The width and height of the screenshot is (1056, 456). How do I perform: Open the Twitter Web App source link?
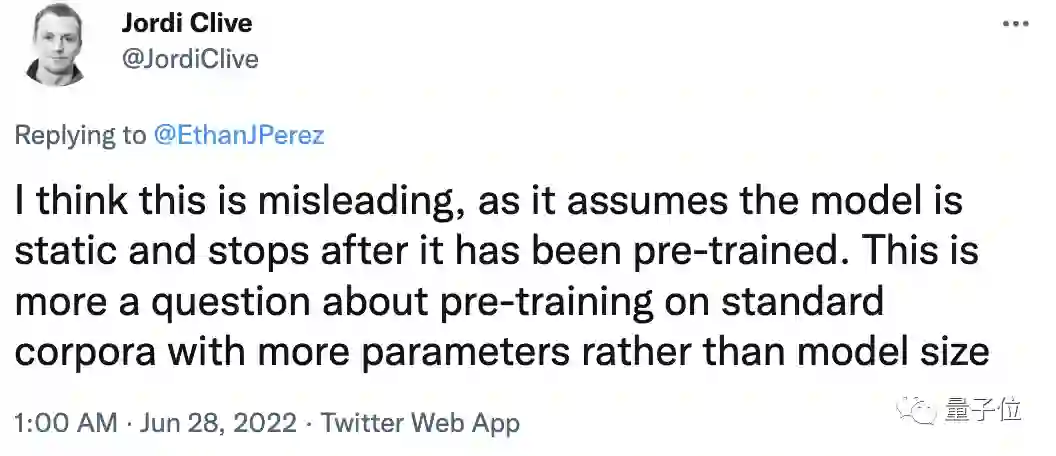[x=420, y=423]
